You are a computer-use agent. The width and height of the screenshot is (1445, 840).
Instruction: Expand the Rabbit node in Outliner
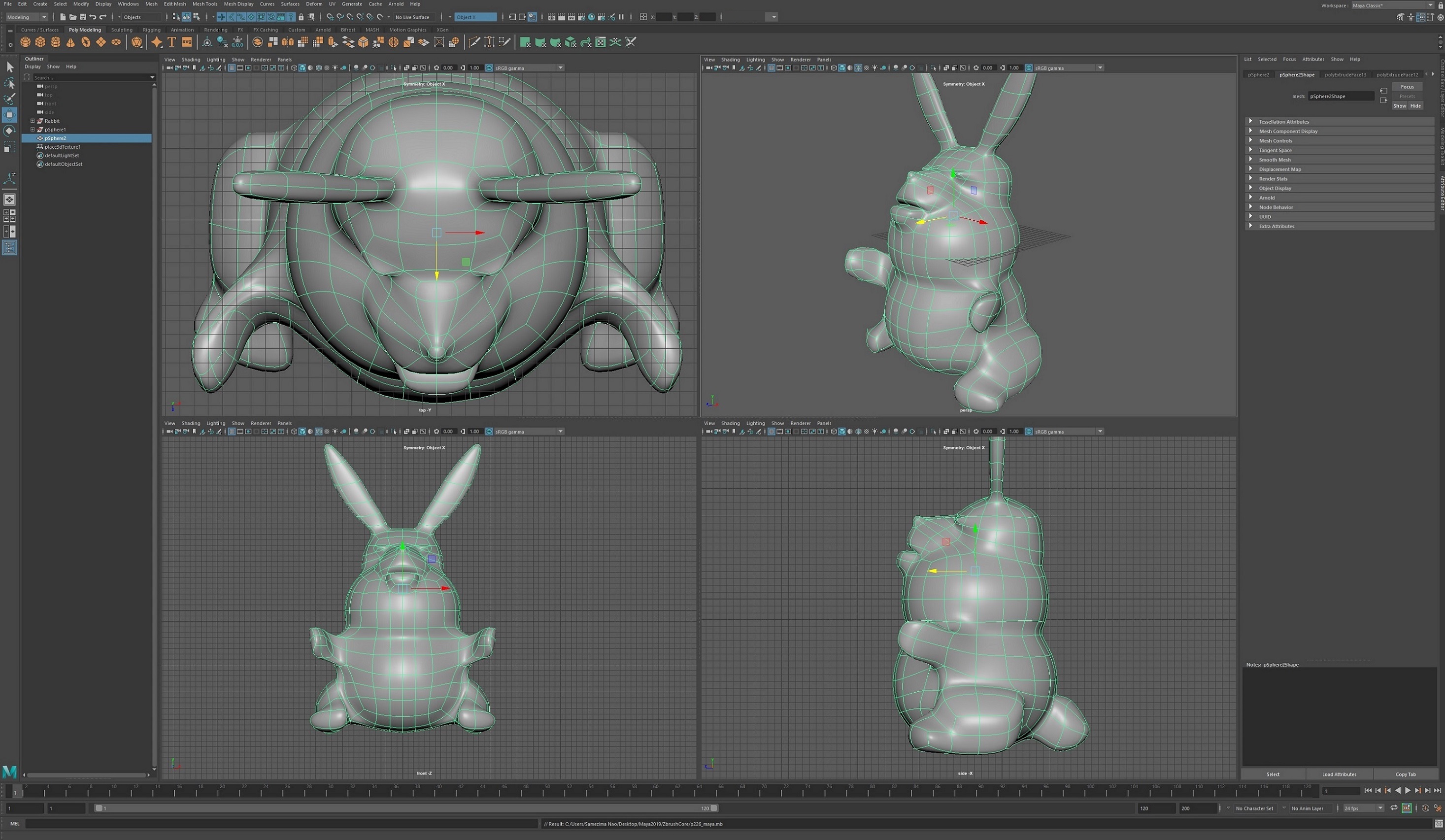point(33,121)
